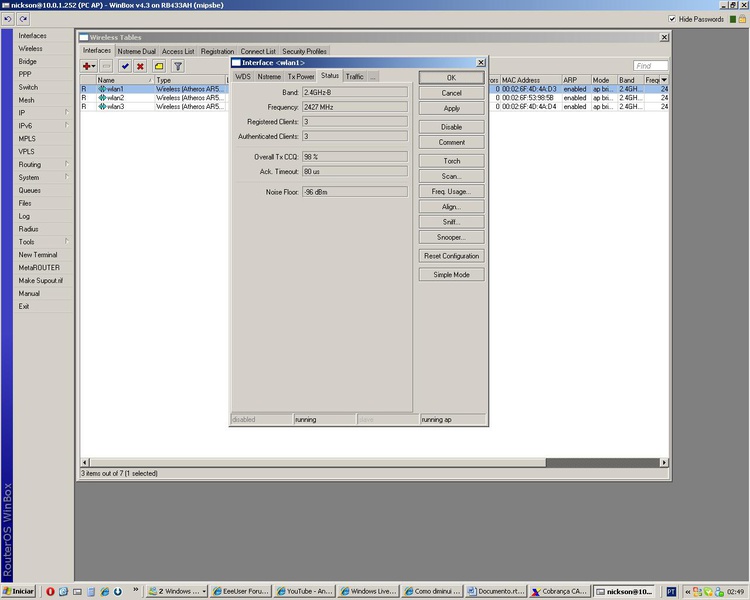
Task: Click the Comment button in Interface dialog
Action: (451, 142)
